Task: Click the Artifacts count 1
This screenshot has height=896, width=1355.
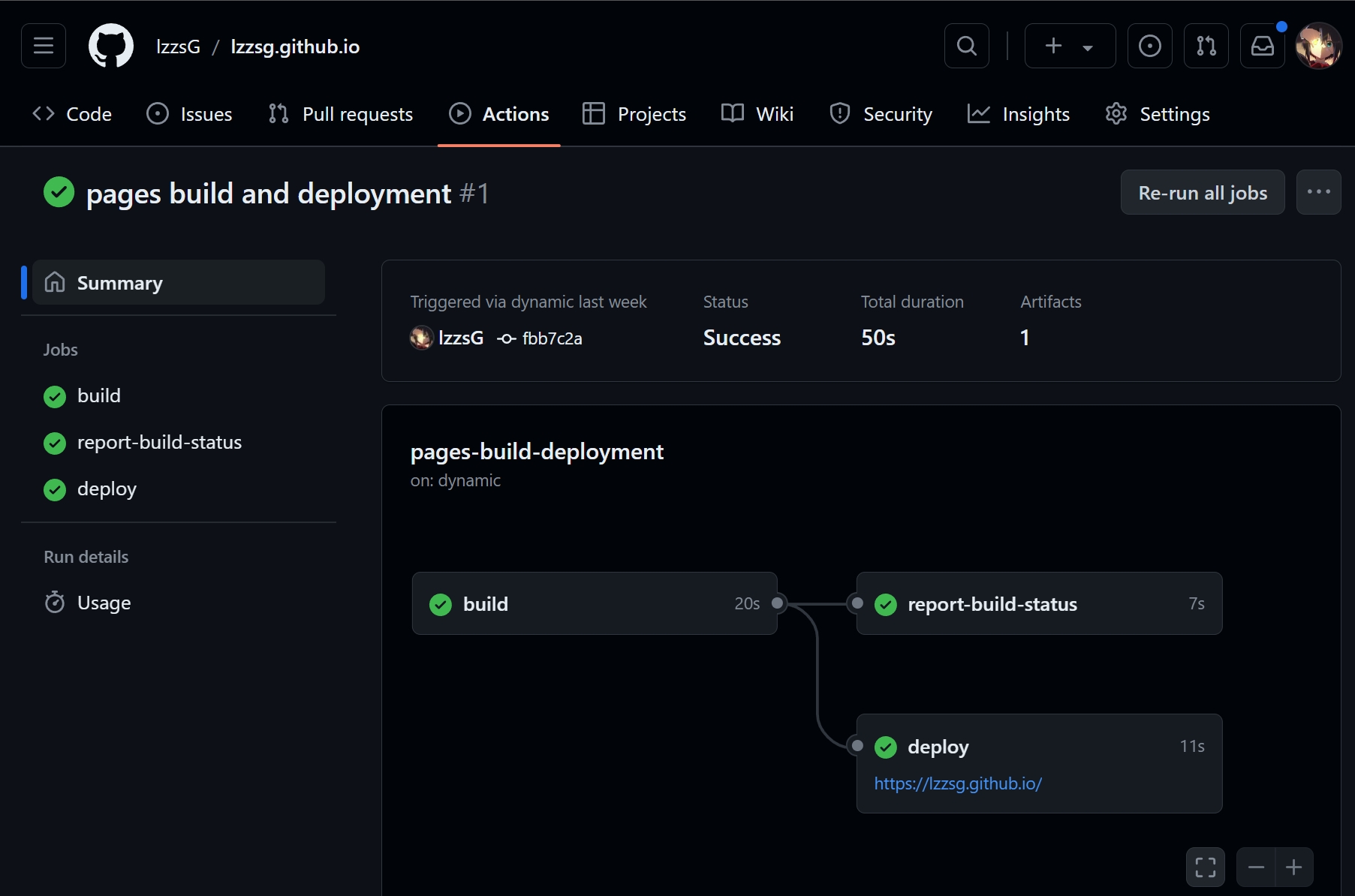Action: [x=1025, y=338]
